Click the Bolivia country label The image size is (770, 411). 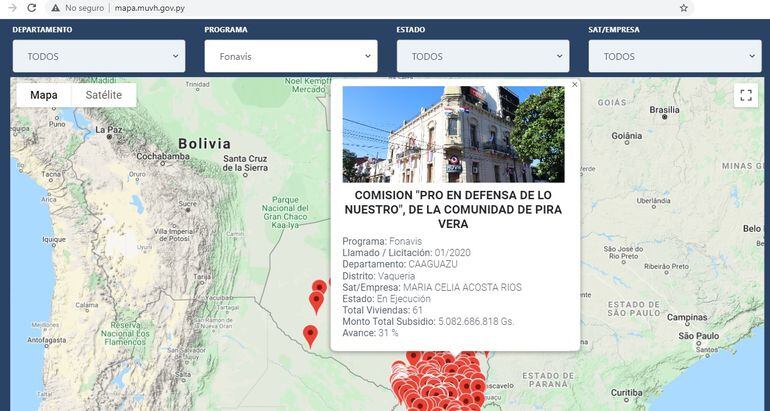click(x=204, y=143)
